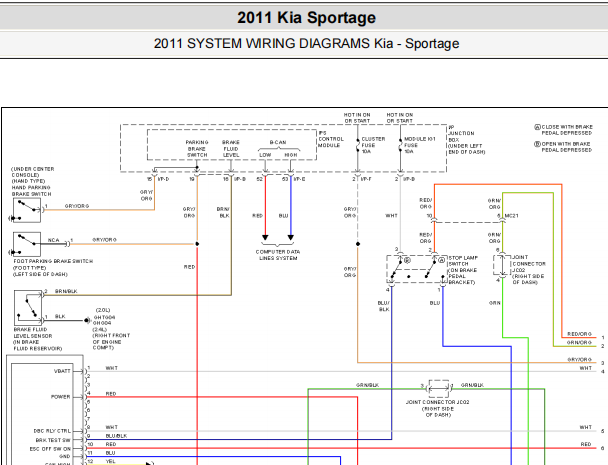Click the "HIGH" B-CAN terminal label
The width and height of the screenshot is (608, 465).
(291, 155)
